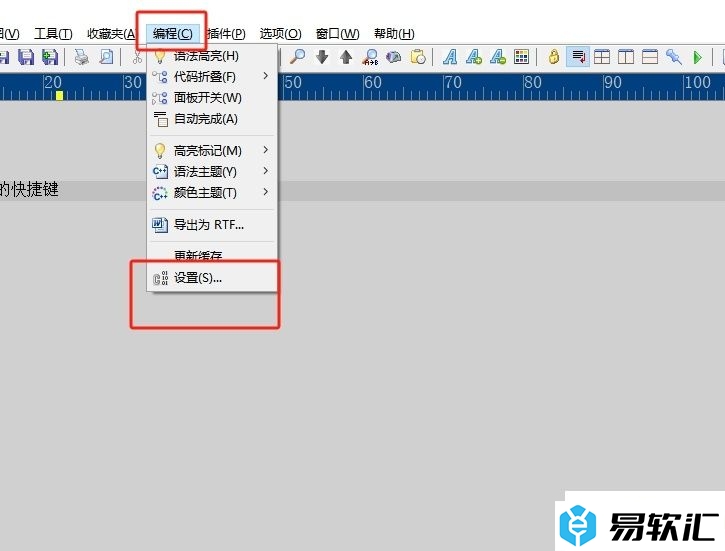The height and width of the screenshot is (551, 725).
Task: Choose 自动完成(A) from the menu
Action: 212,119
